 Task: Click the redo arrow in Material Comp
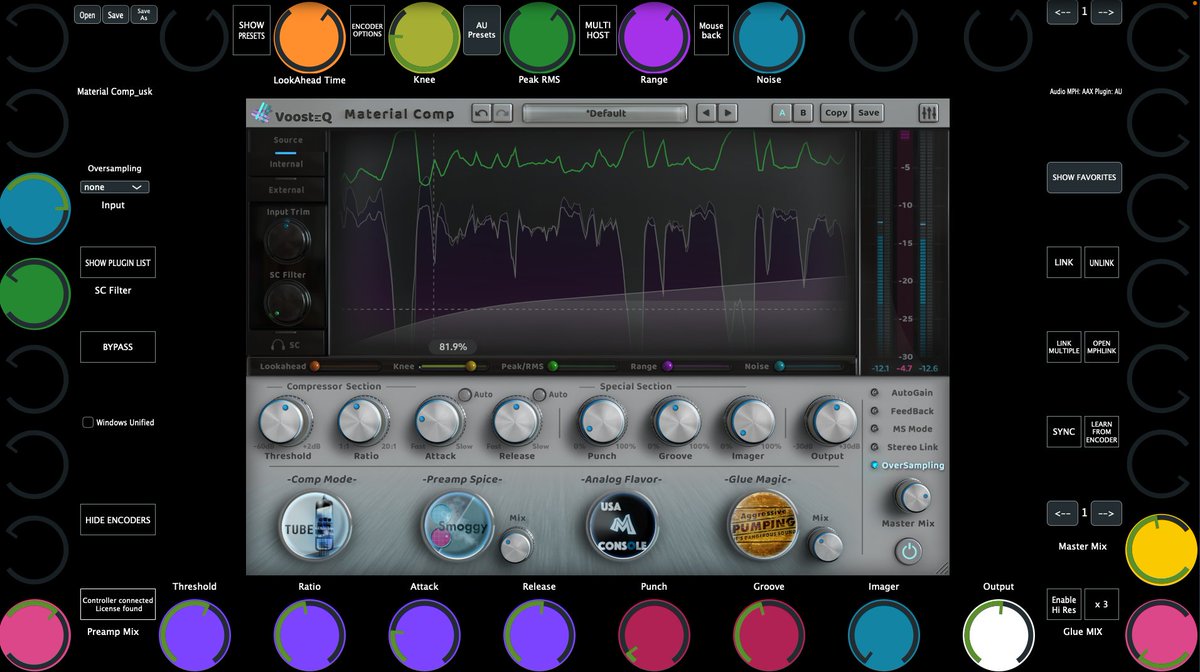[x=503, y=113]
